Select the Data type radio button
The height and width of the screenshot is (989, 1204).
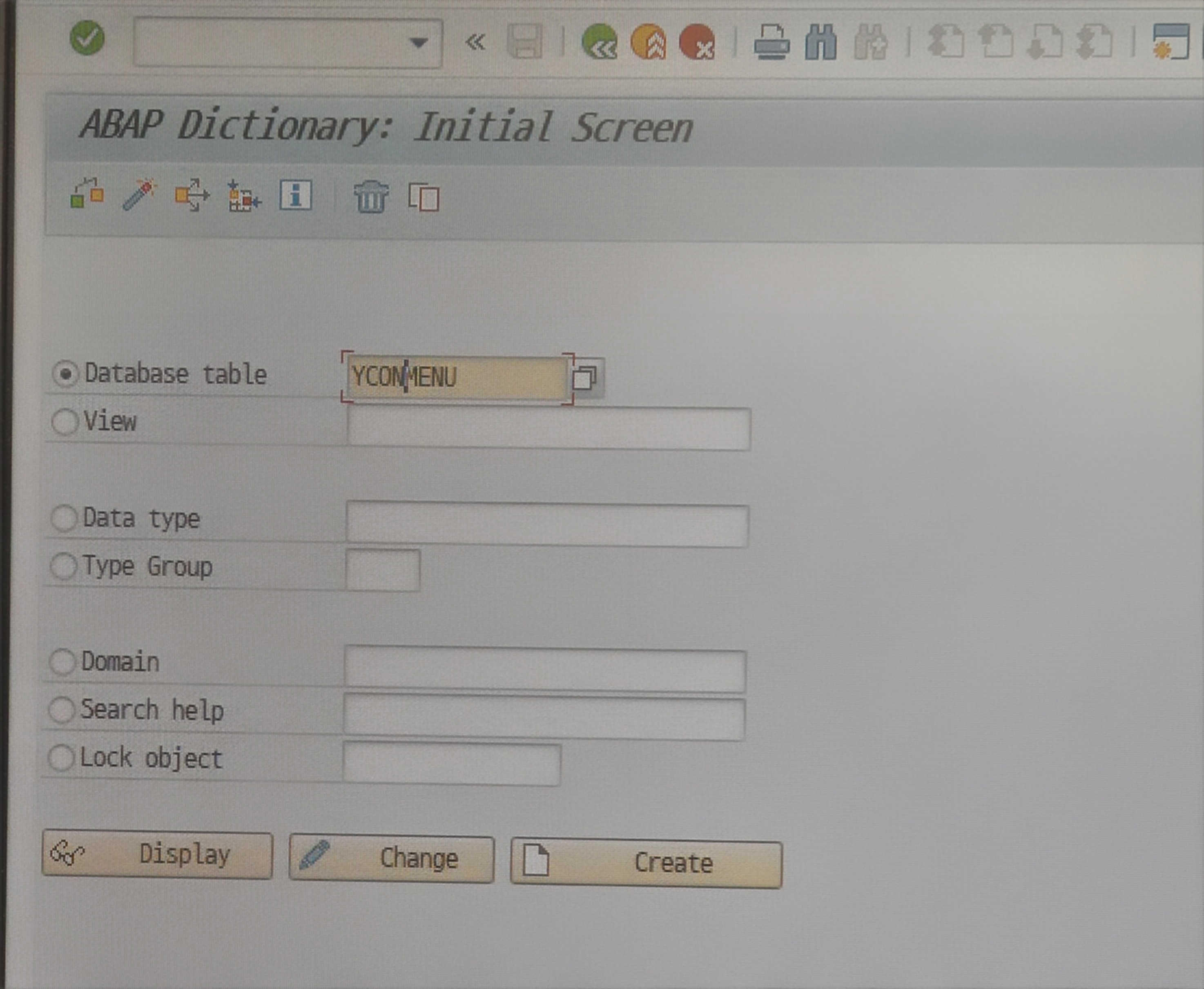click(64, 519)
